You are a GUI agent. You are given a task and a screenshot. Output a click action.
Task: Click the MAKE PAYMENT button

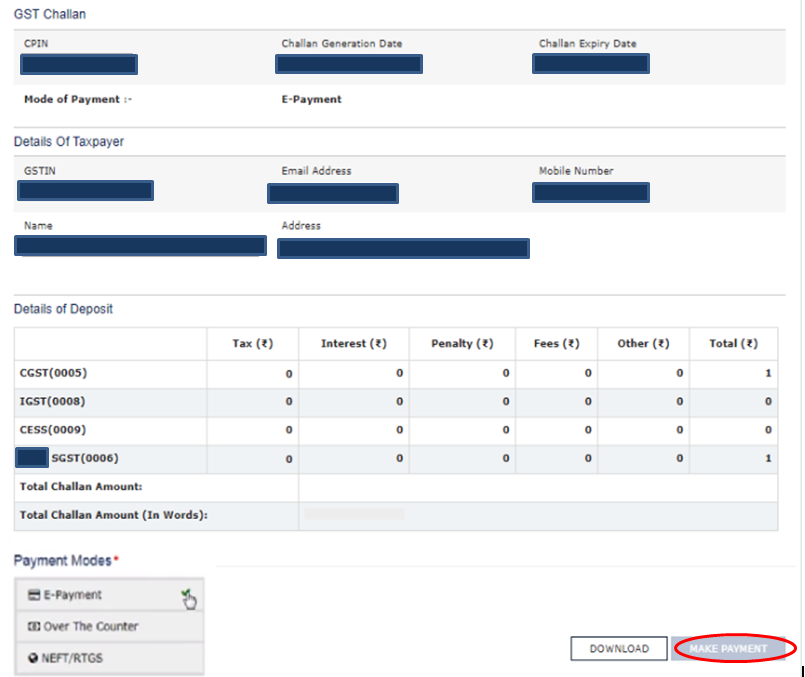click(x=728, y=648)
